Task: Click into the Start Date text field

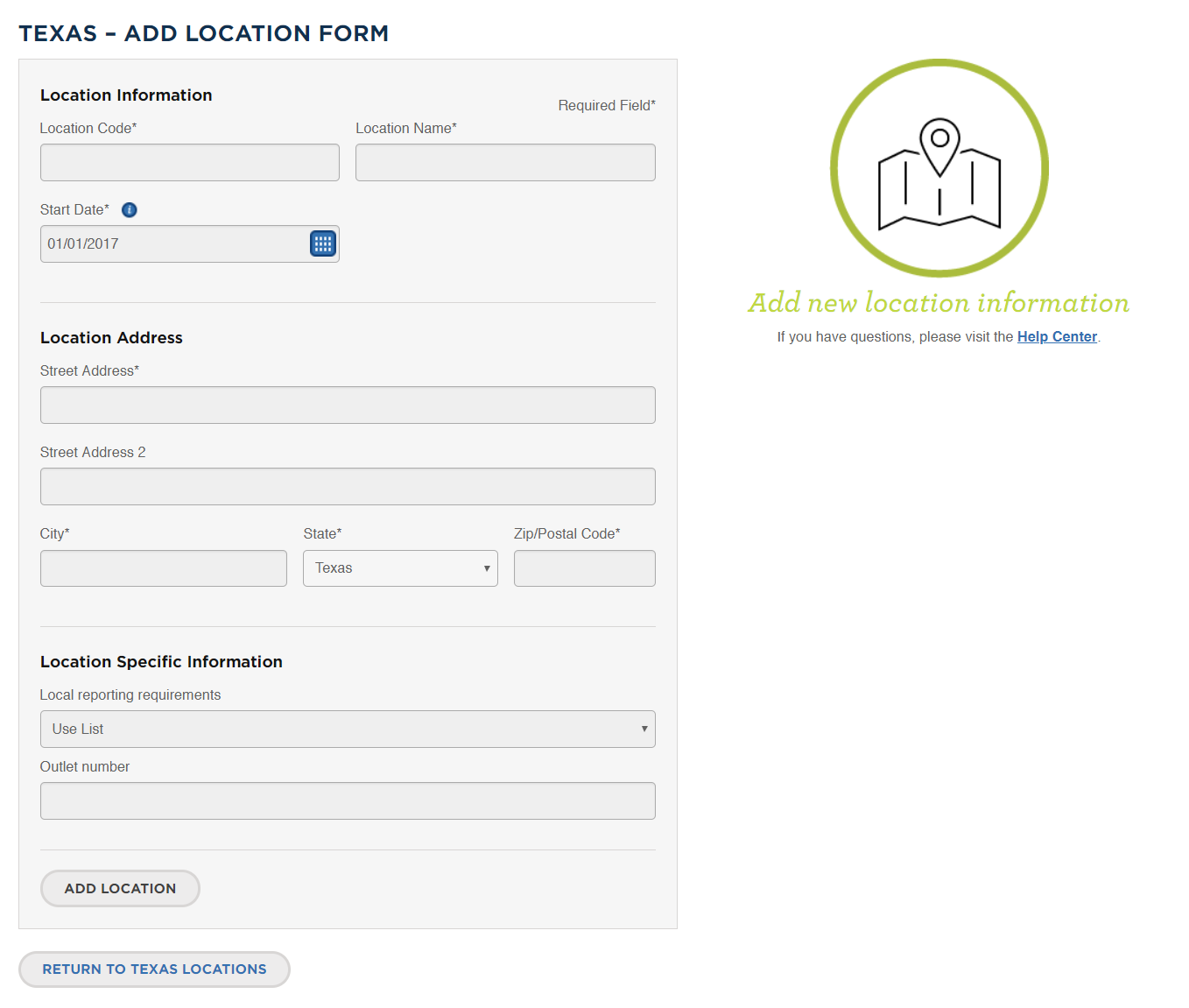Action: pos(173,244)
